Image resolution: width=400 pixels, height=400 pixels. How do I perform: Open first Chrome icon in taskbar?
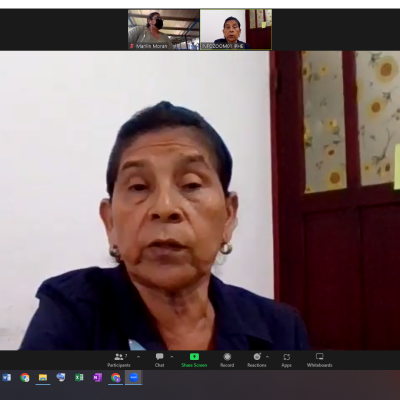coord(25,377)
